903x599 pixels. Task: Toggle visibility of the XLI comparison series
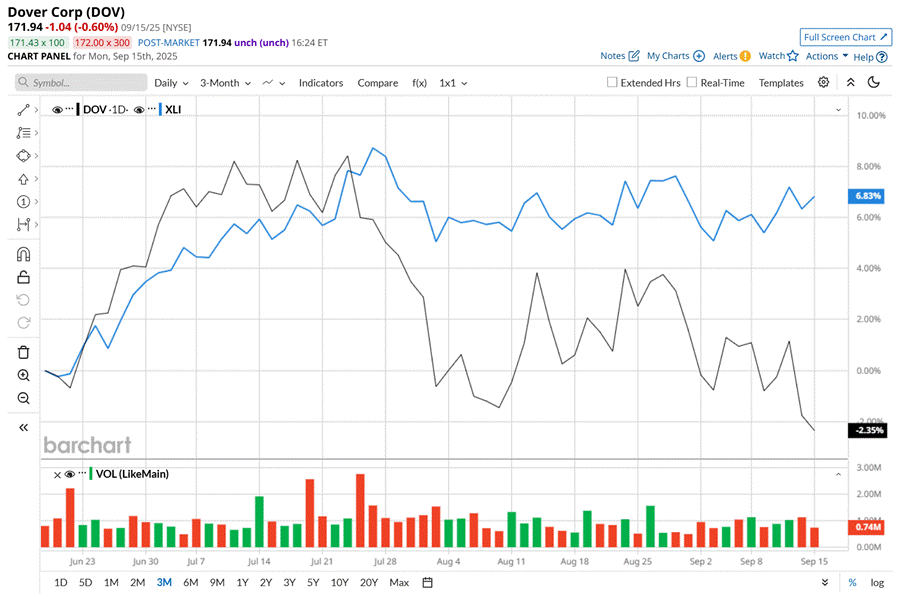[139, 109]
